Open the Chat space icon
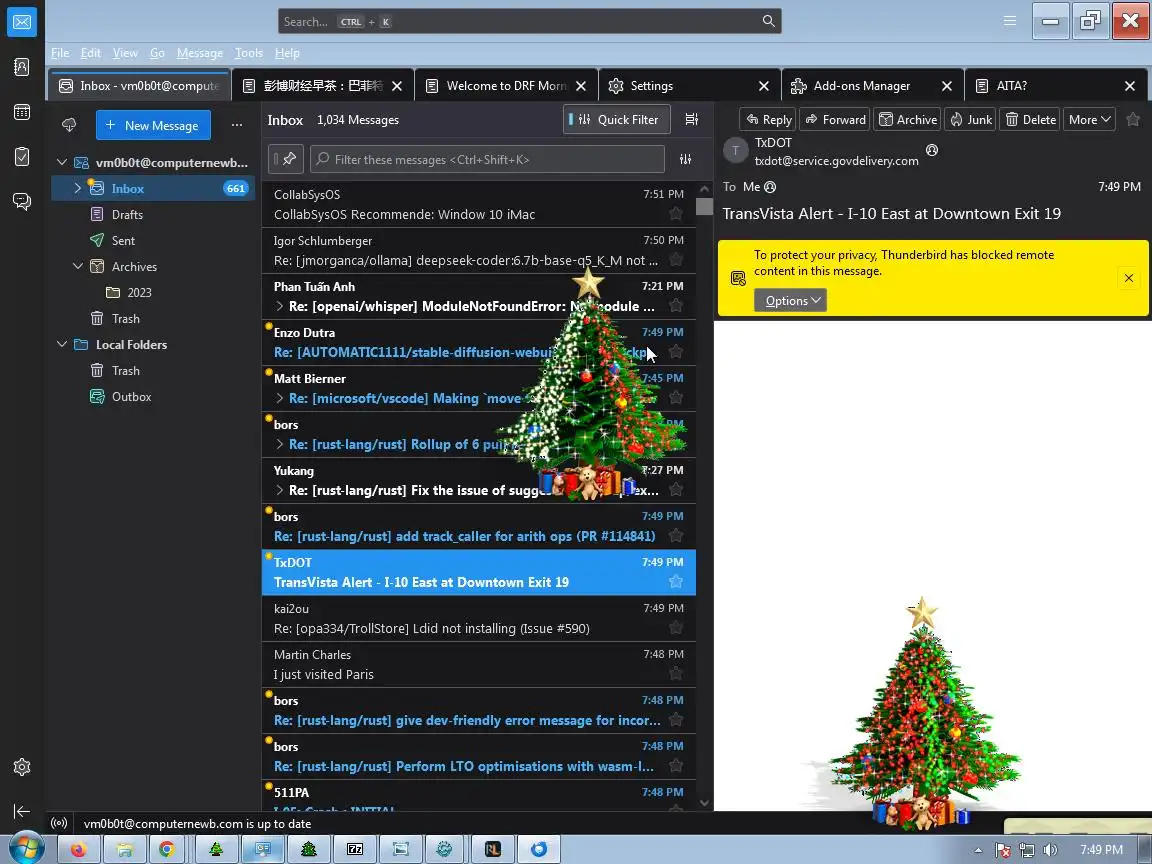This screenshot has width=1152, height=864. tap(22, 201)
